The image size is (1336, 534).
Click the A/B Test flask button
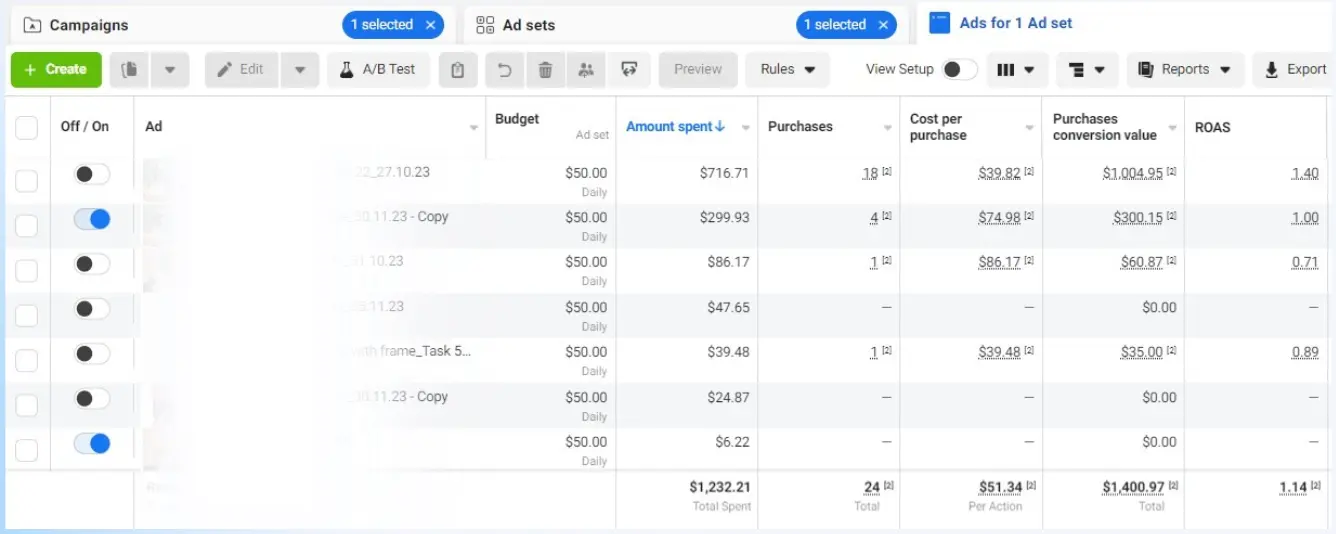[377, 70]
